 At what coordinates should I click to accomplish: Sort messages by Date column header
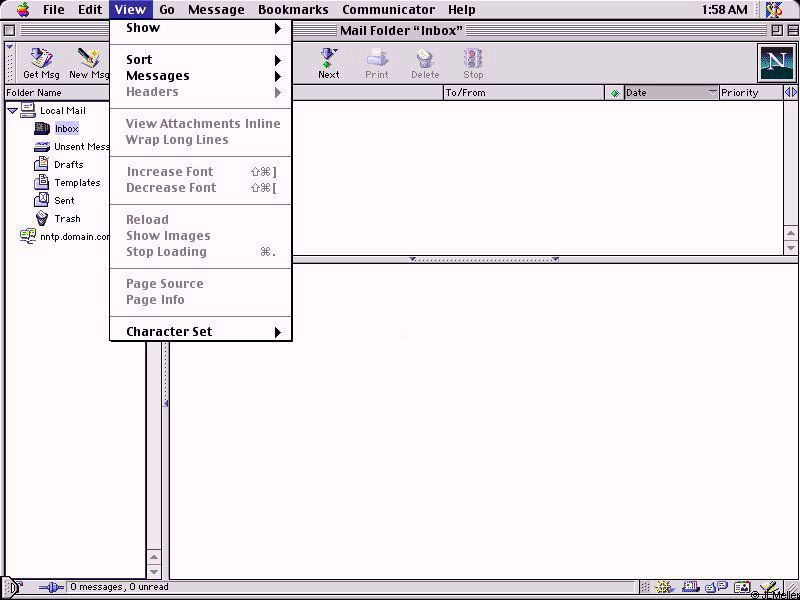tap(665, 93)
